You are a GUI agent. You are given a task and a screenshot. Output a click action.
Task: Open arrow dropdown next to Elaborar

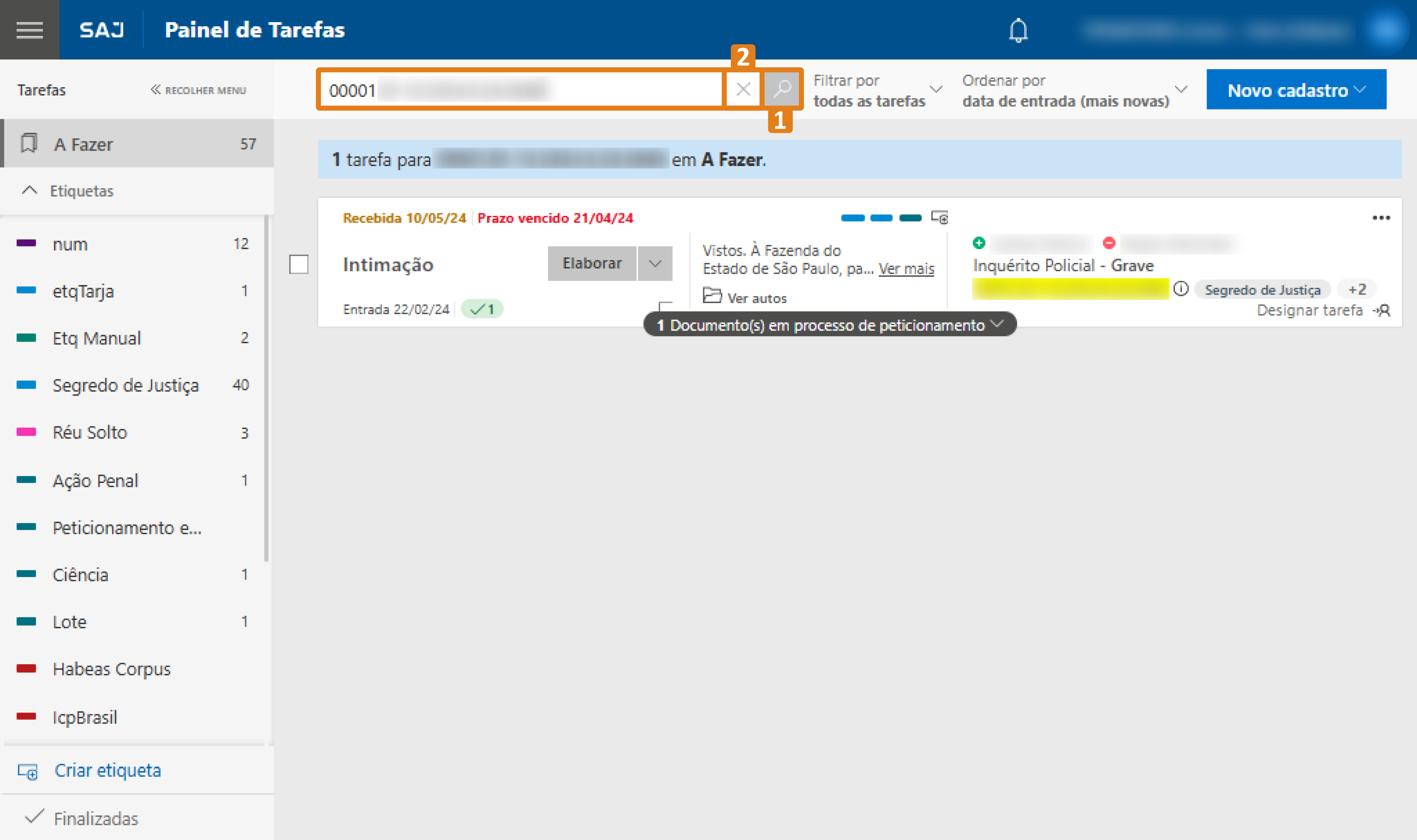click(x=655, y=263)
